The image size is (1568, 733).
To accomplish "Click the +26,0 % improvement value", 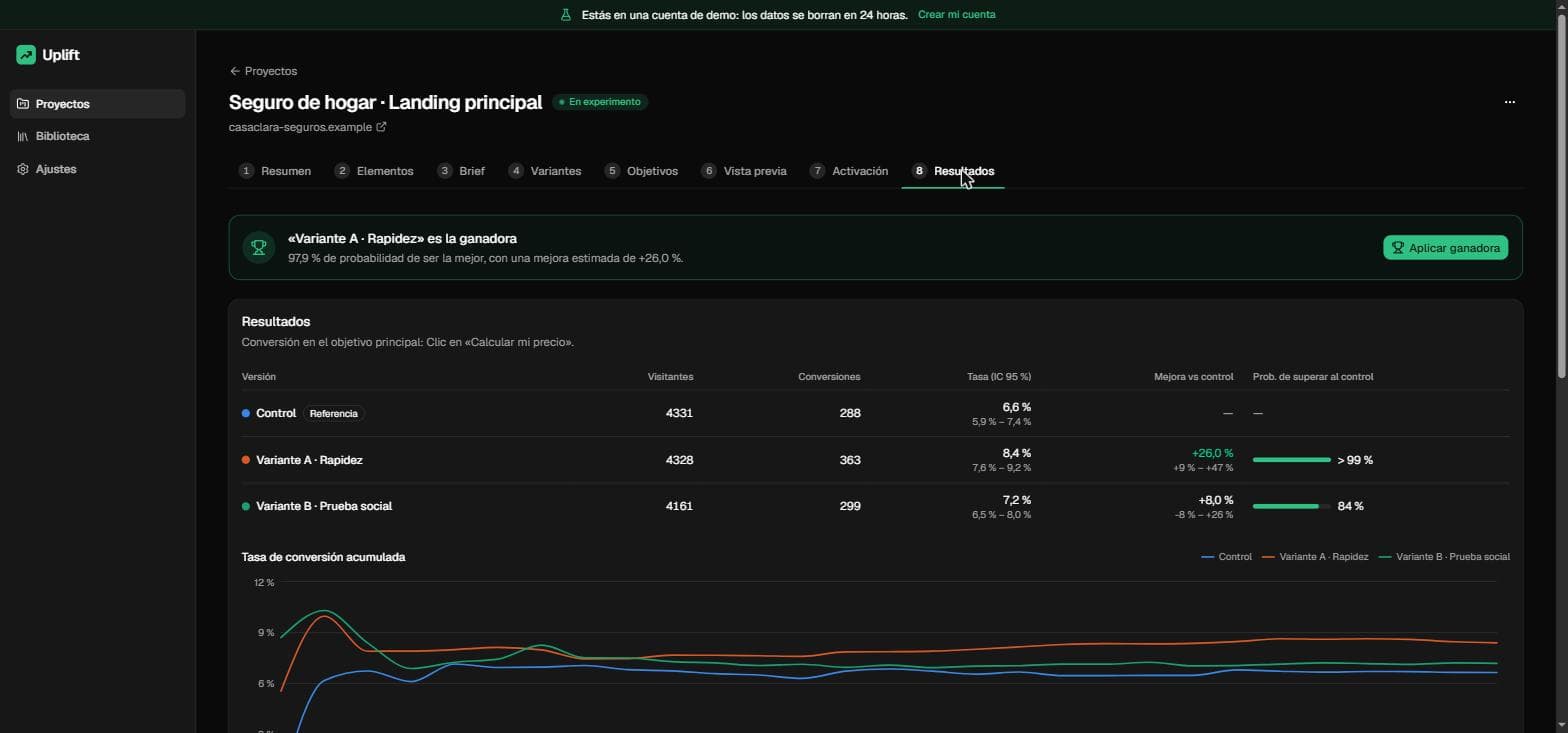I will tap(1212, 453).
